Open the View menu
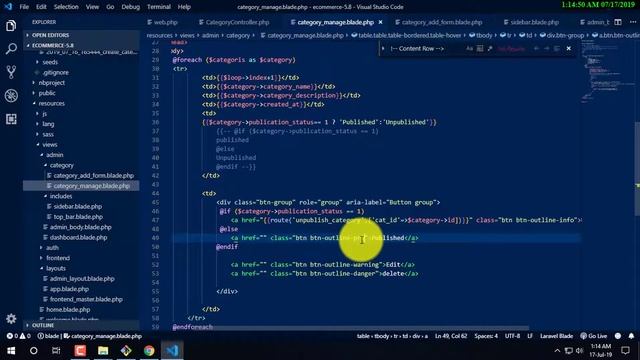Image resolution: width=640 pixels, height=360 pixels. click(x=92, y=7)
